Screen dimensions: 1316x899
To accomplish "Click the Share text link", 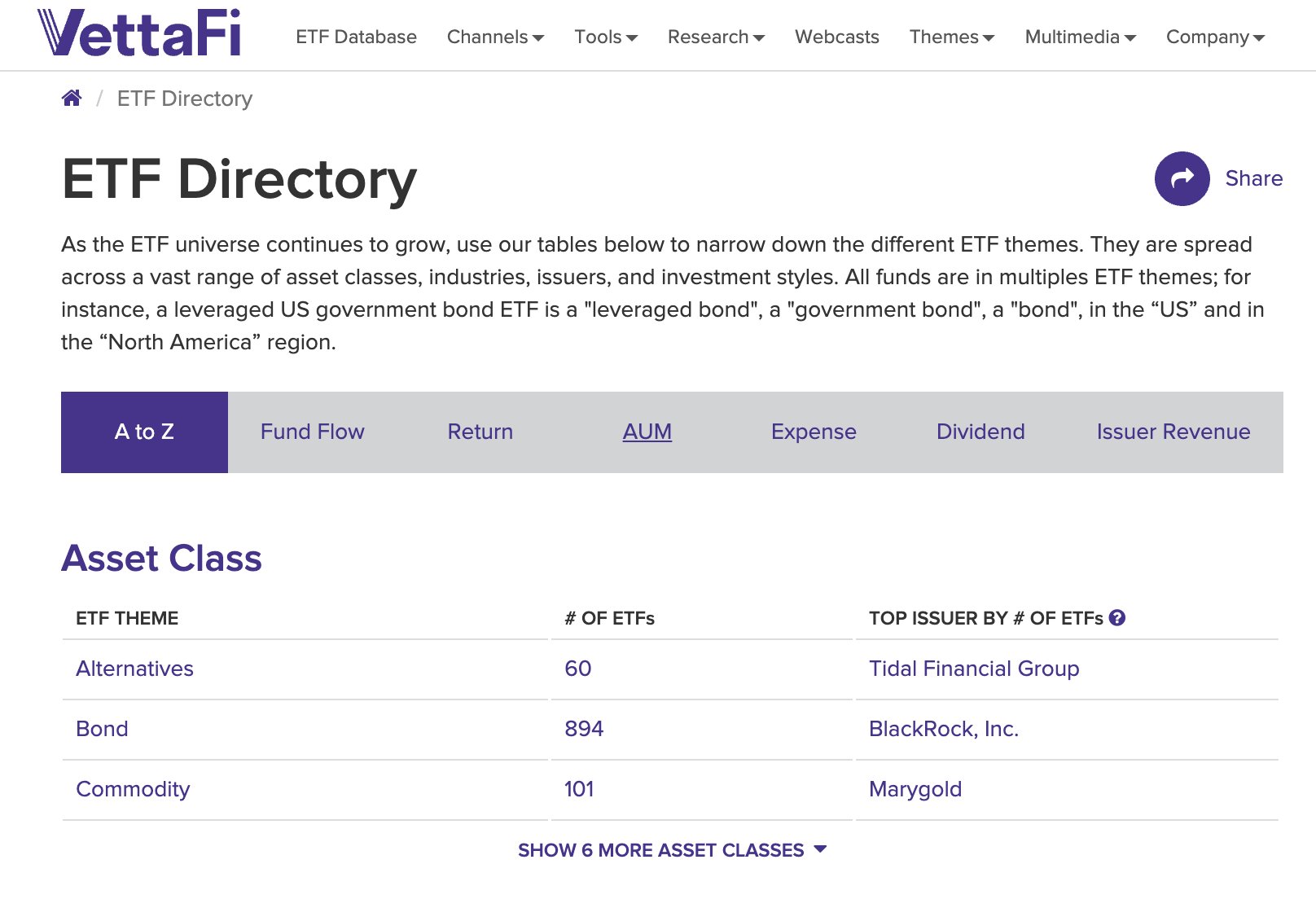I will [1253, 178].
